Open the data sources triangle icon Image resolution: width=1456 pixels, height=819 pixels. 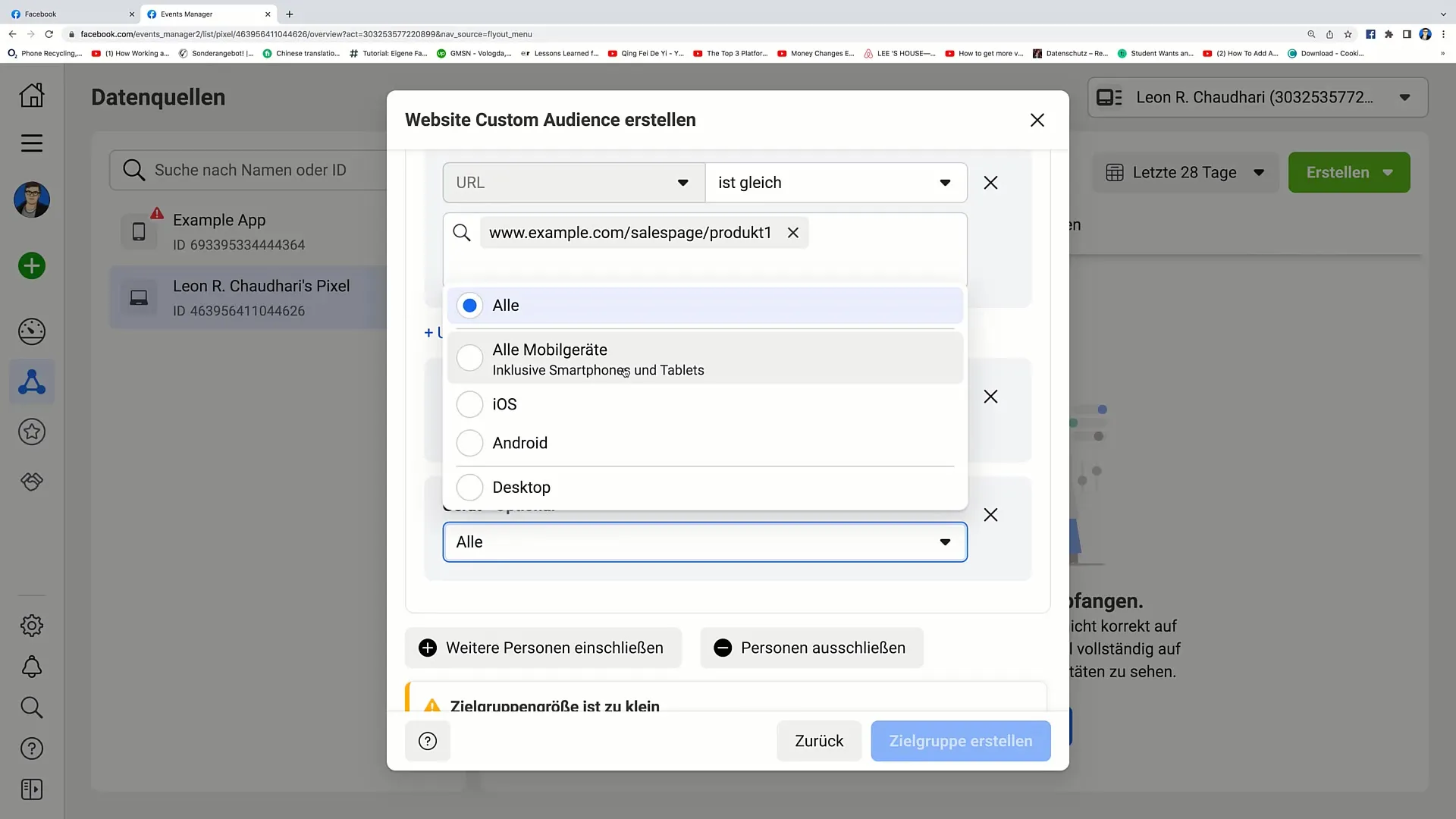tap(32, 382)
